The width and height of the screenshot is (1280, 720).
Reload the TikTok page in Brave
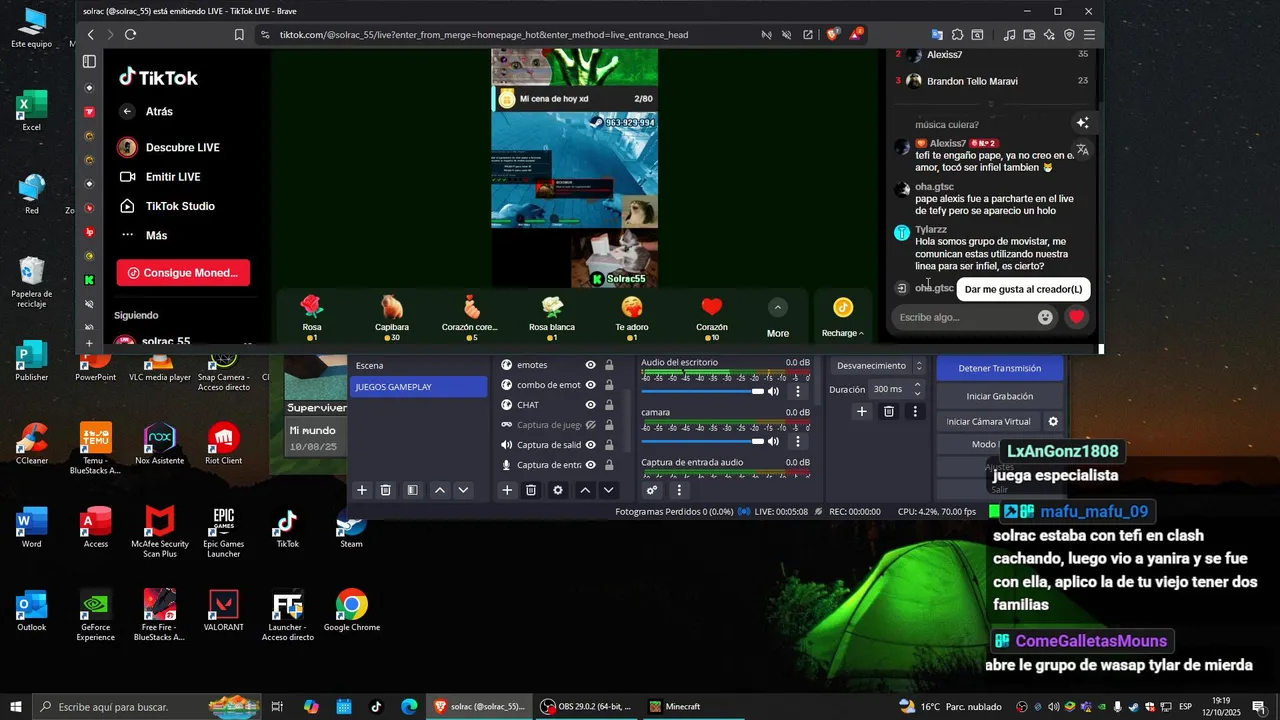(x=130, y=35)
